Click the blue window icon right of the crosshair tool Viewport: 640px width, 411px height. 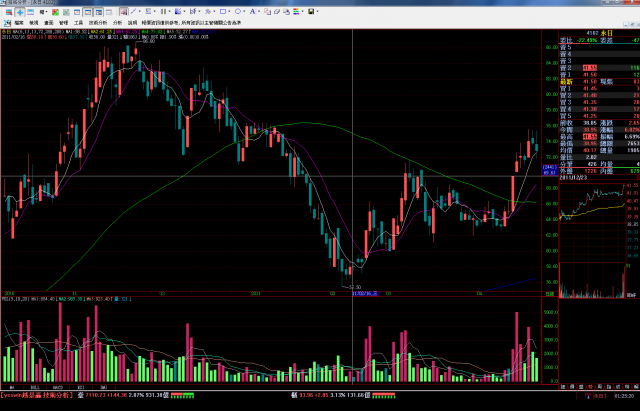pyautogui.click(x=30, y=12)
